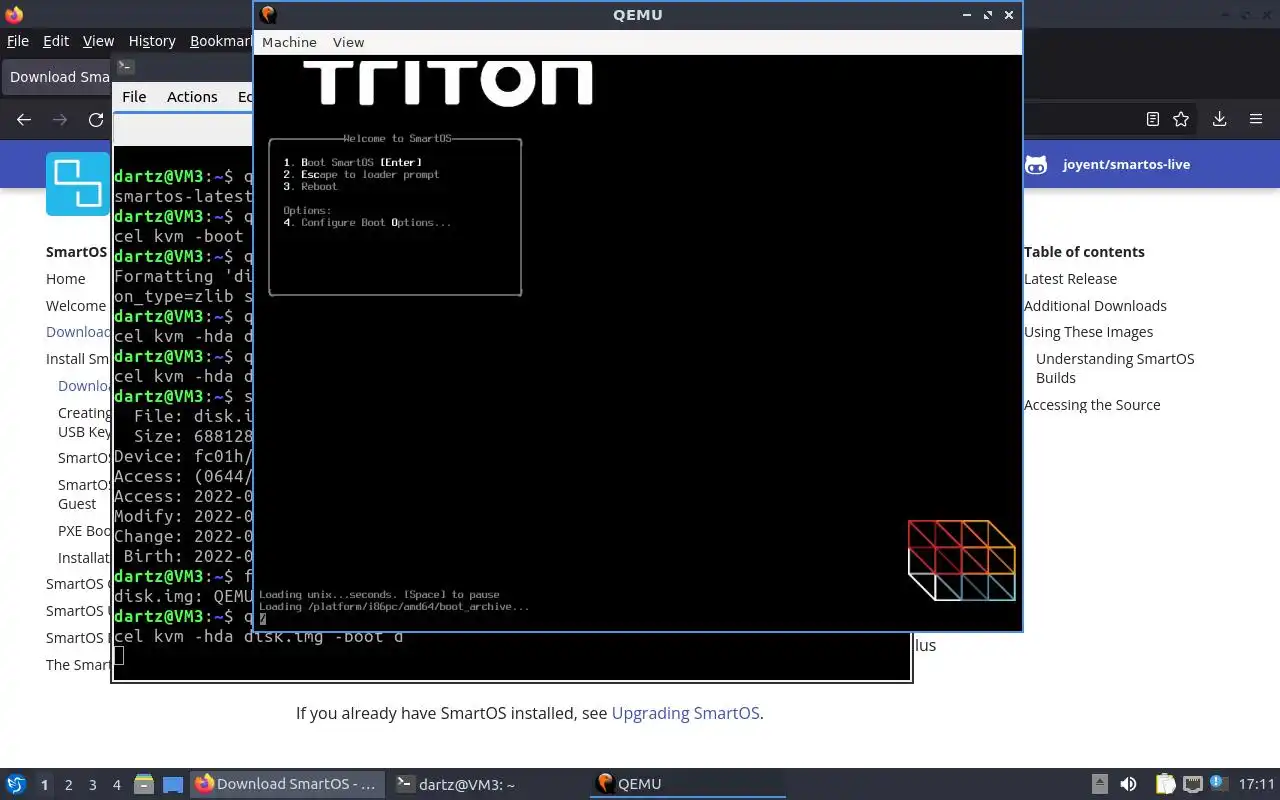Open the File menu in Firefox

point(18,41)
